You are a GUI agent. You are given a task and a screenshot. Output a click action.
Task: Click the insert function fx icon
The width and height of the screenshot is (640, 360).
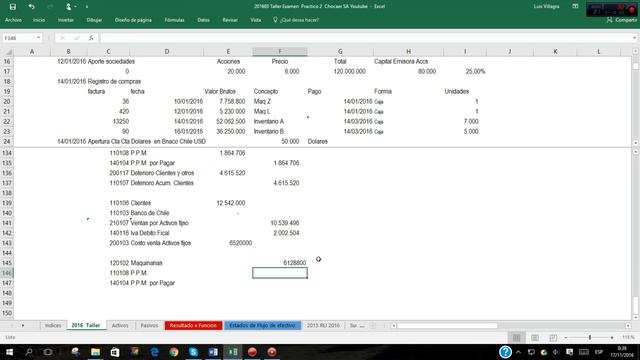click(91, 38)
